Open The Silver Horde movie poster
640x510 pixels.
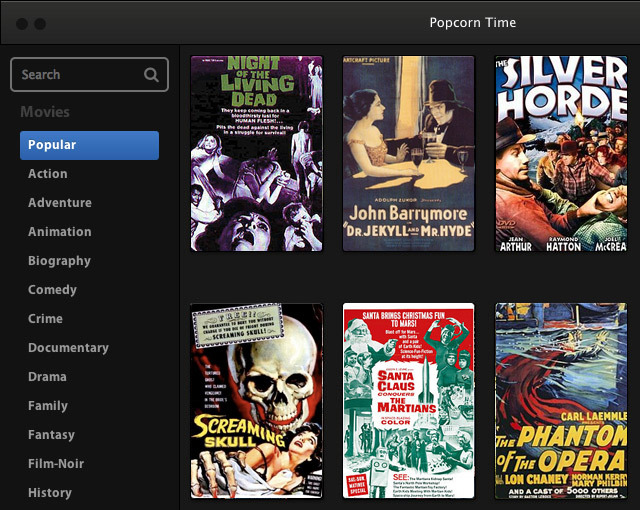coord(561,153)
